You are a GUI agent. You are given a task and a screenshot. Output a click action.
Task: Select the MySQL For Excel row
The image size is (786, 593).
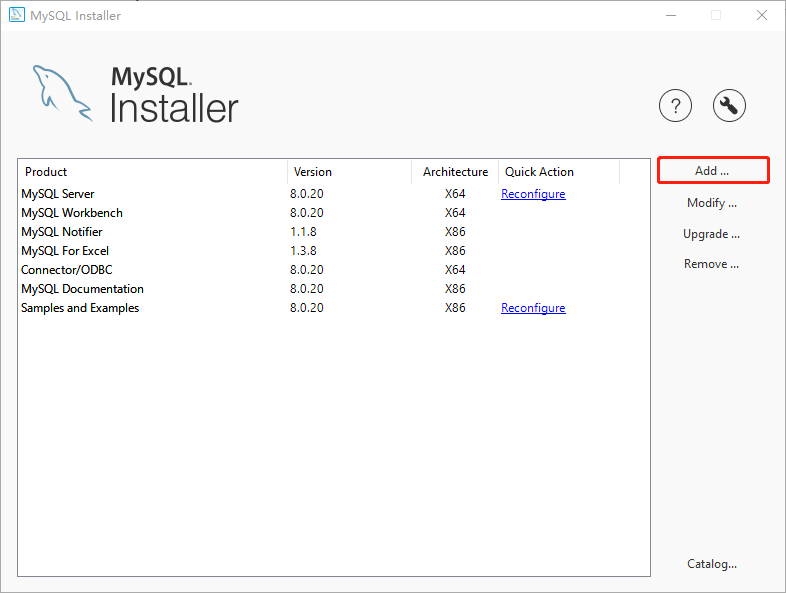[x=334, y=251]
